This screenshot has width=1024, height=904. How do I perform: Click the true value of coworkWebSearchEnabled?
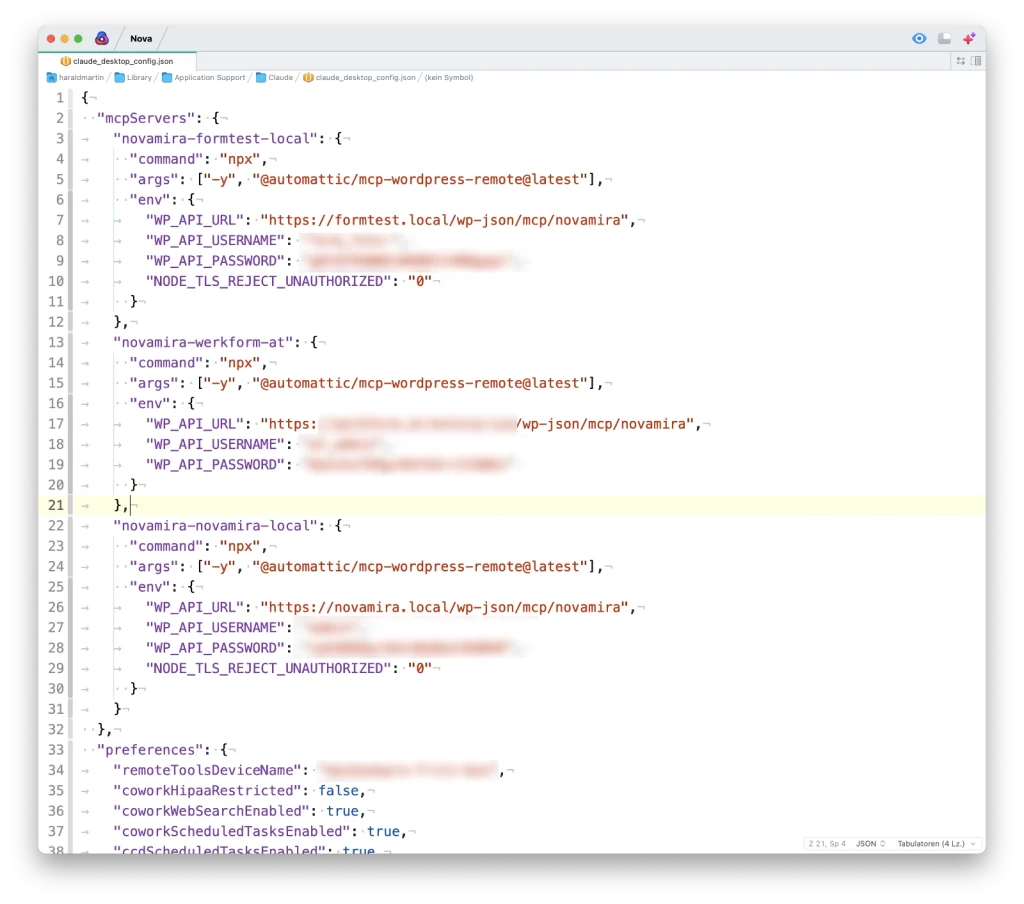click(x=342, y=811)
